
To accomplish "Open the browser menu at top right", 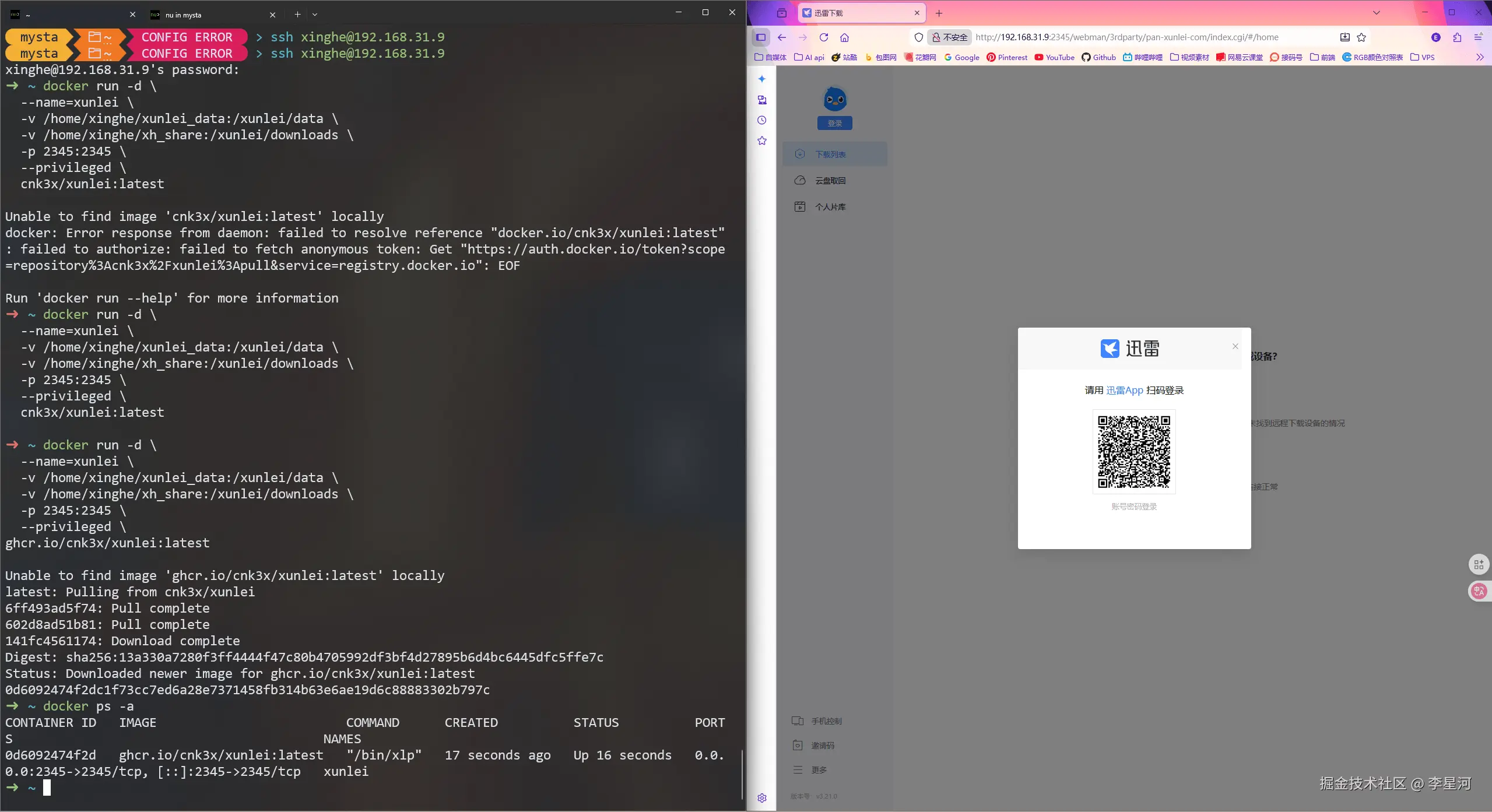I will click(1479, 37).
